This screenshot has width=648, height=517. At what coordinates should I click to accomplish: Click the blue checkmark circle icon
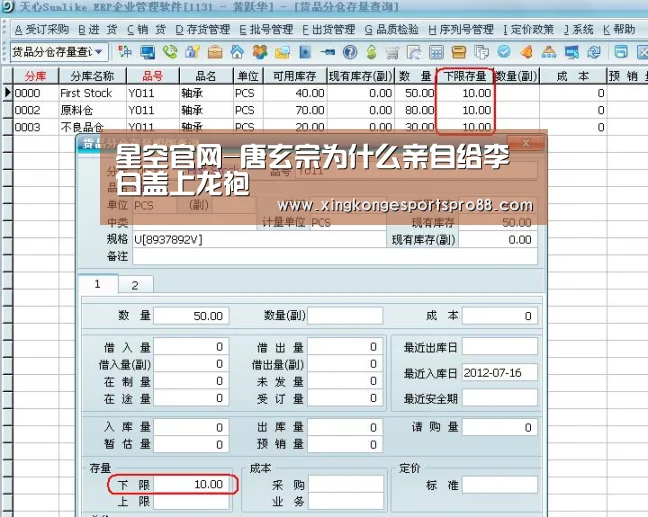(x=504, y=52)
